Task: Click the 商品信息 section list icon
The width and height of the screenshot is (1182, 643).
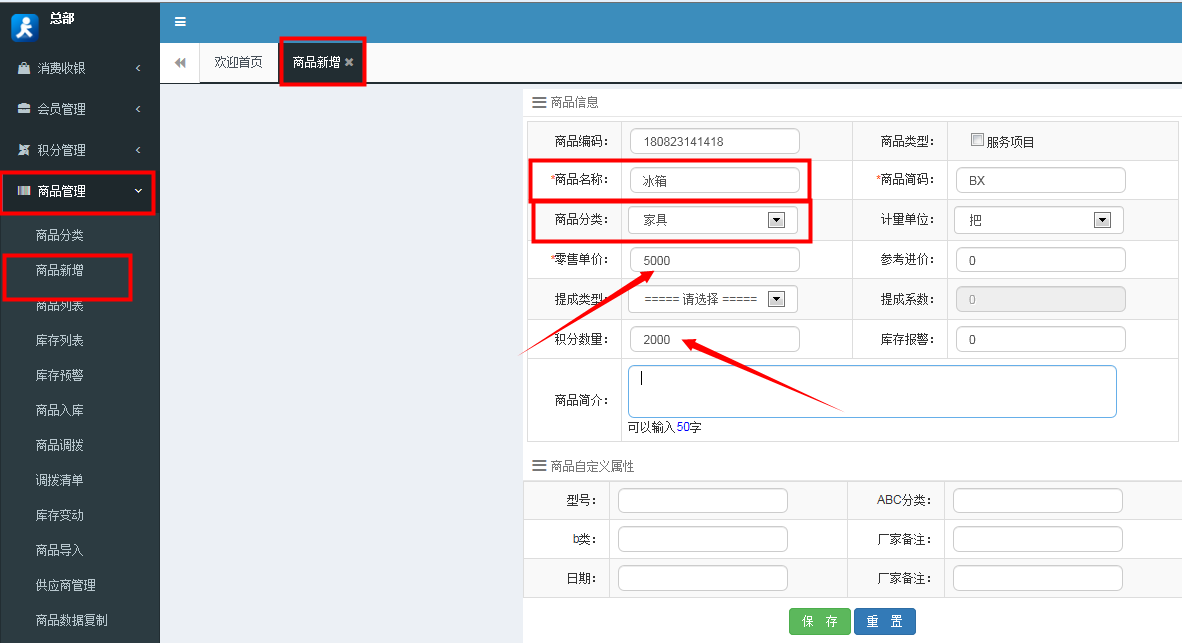Action: pos(538,101)
